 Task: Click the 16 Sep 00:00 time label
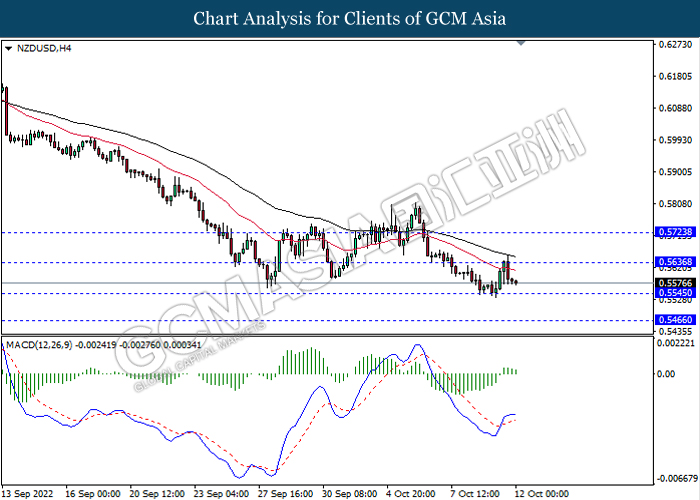[93, 494]
